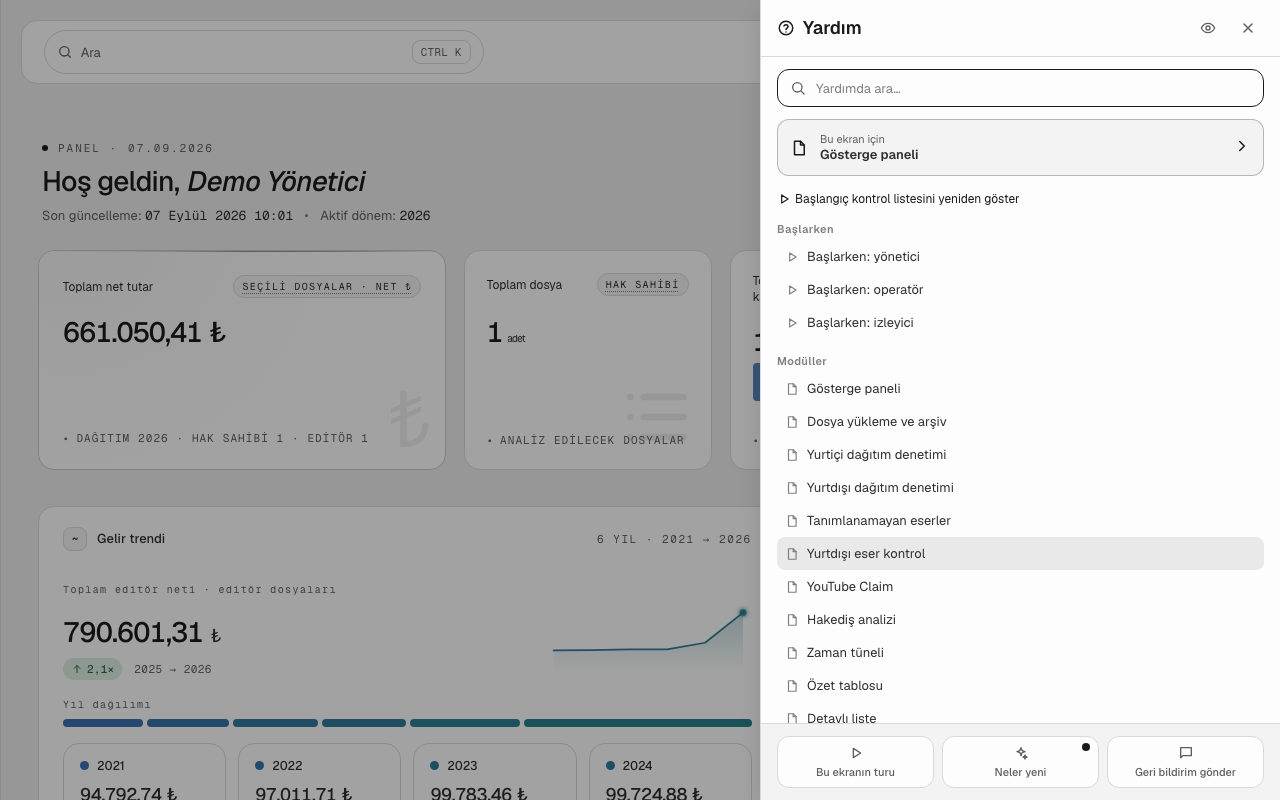Click the 661.050,41 ₺ net amount
1280x800 pixels.
coord(144,332)
